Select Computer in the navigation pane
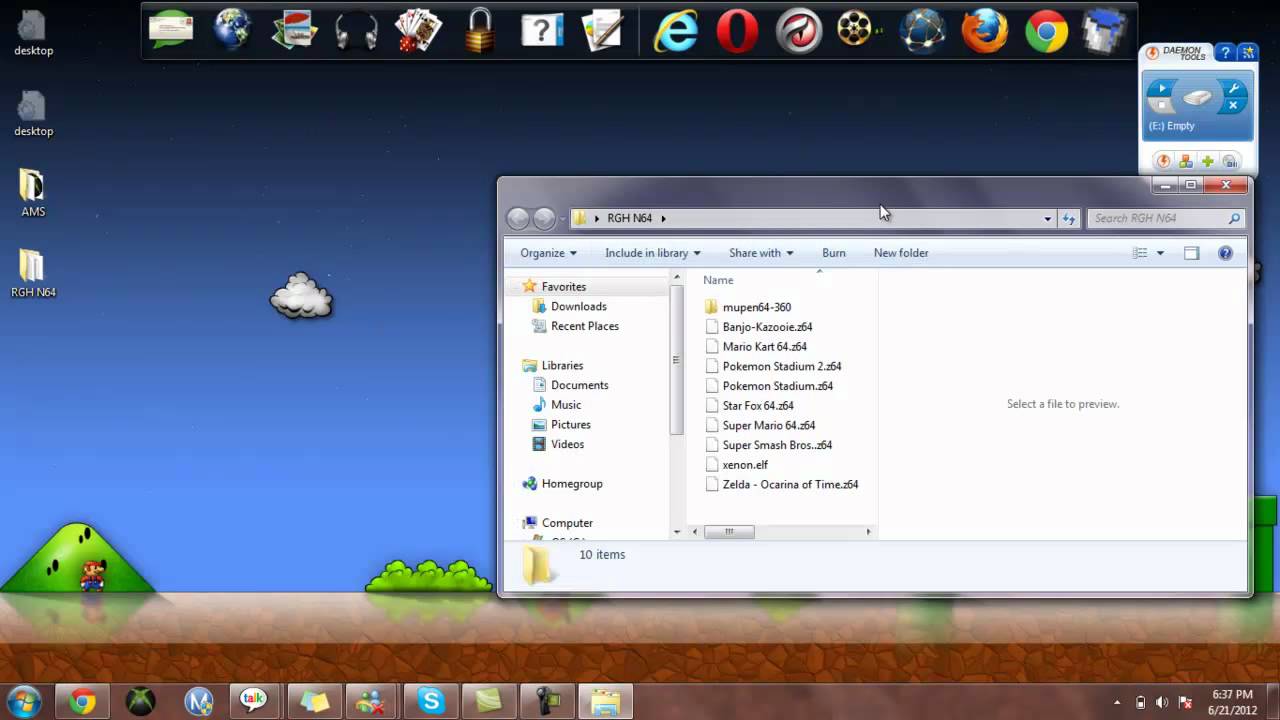 567,523
